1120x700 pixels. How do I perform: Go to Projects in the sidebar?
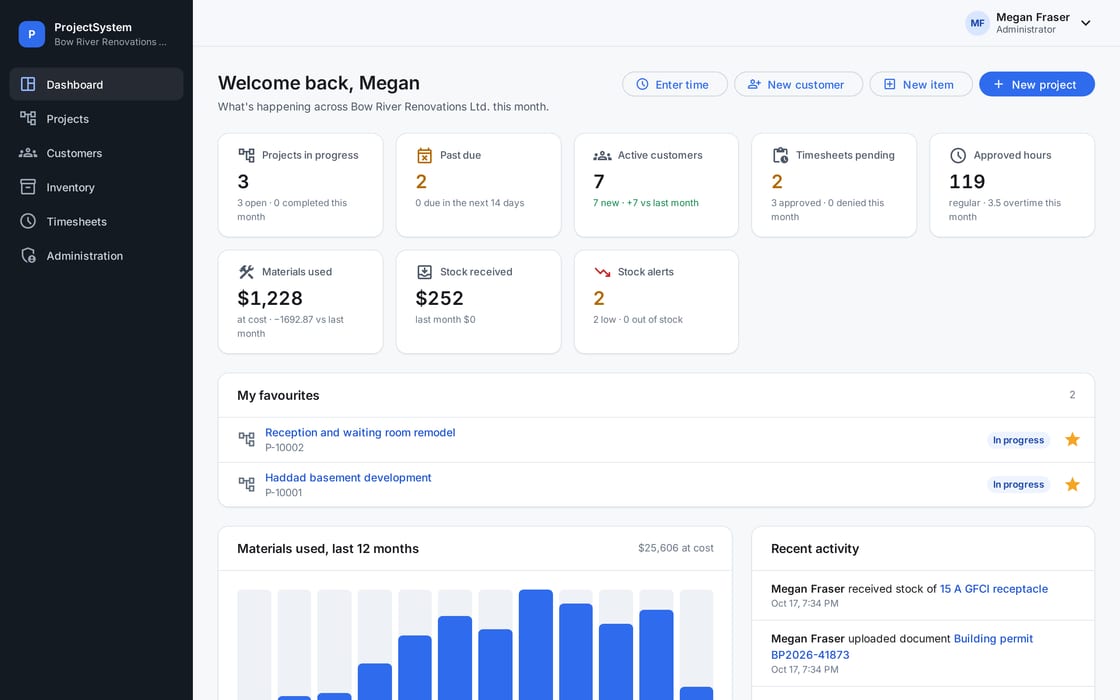(96, 119)
